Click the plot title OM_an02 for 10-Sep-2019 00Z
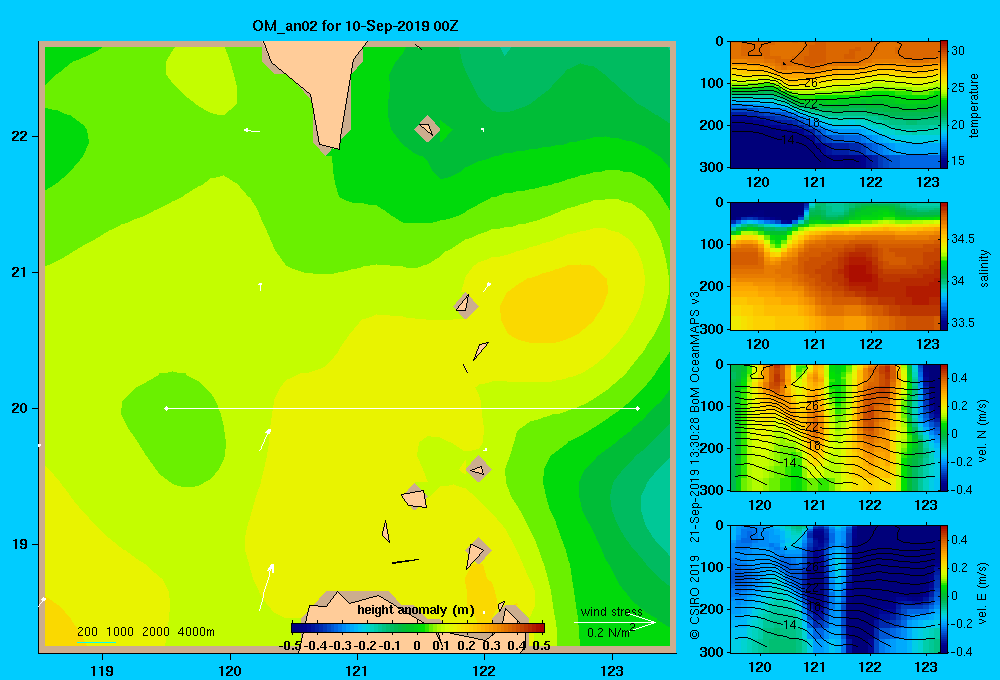 355,26
